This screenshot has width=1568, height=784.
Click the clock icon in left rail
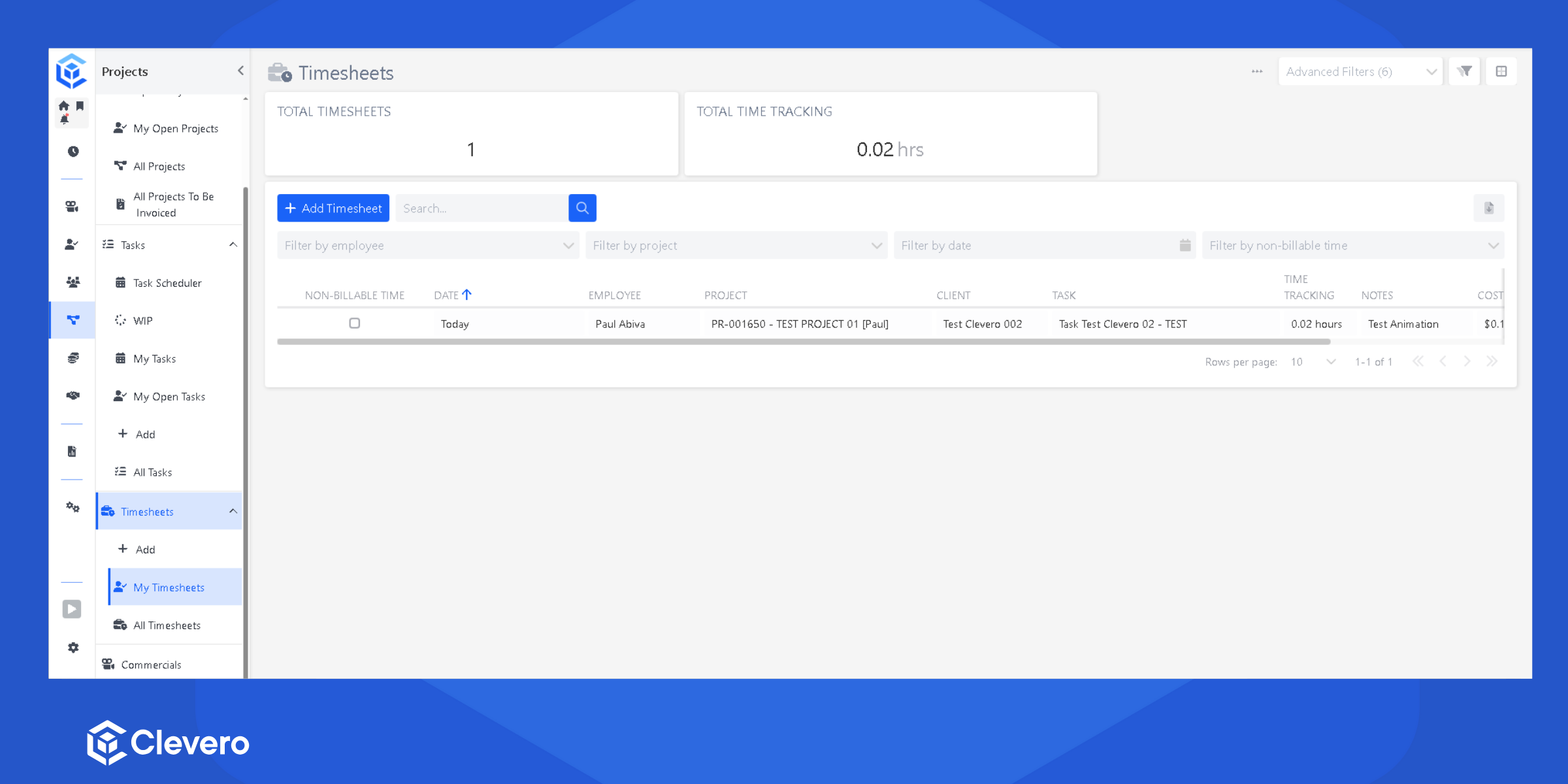click(73, 152)
